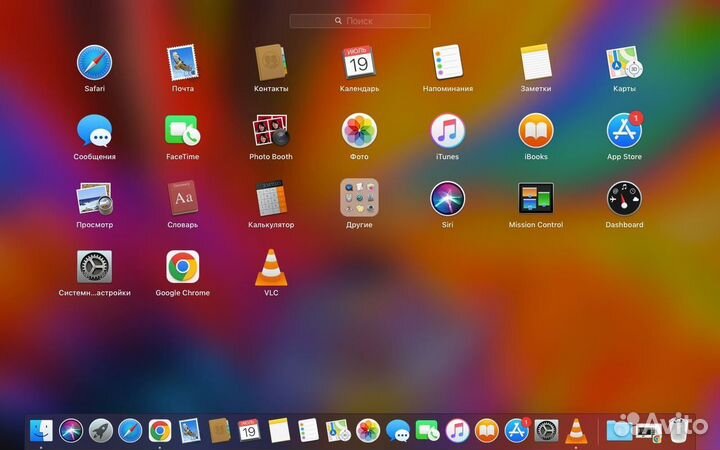This screenshot has height=450, width=720.
Task: Open the blue folder stack in the Dock
Action: click(x=619, y=431)
